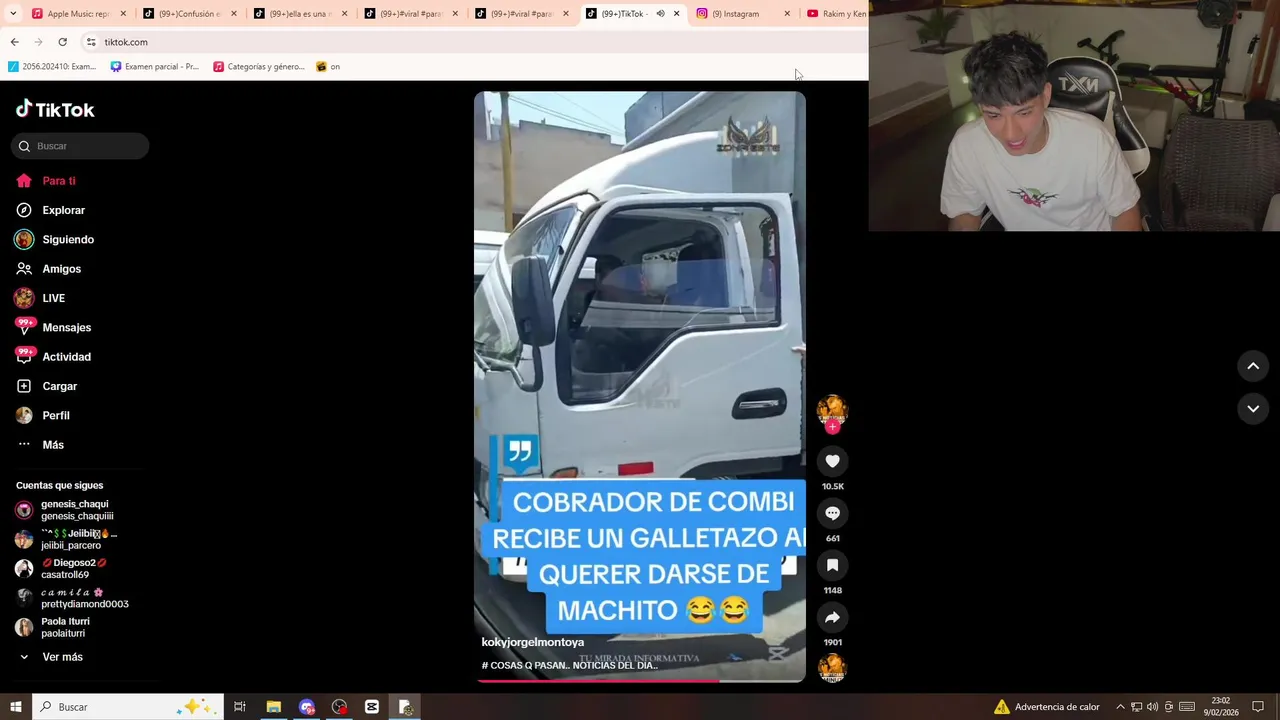The image size is (1280, 720).
Task: Open the Advertencia de calor weather widget
Action: [1047, 707]
